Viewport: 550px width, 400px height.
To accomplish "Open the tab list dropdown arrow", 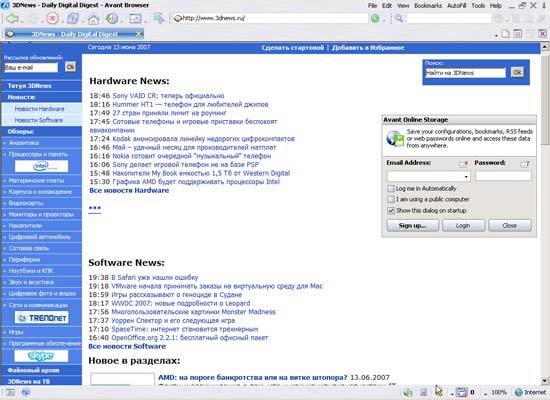I will (x=496, y=35).
